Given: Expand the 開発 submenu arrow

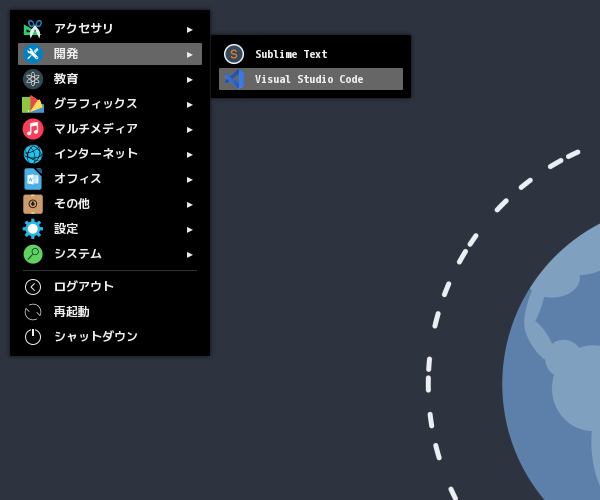Looking at the screenshot, I should coord(189,55).
